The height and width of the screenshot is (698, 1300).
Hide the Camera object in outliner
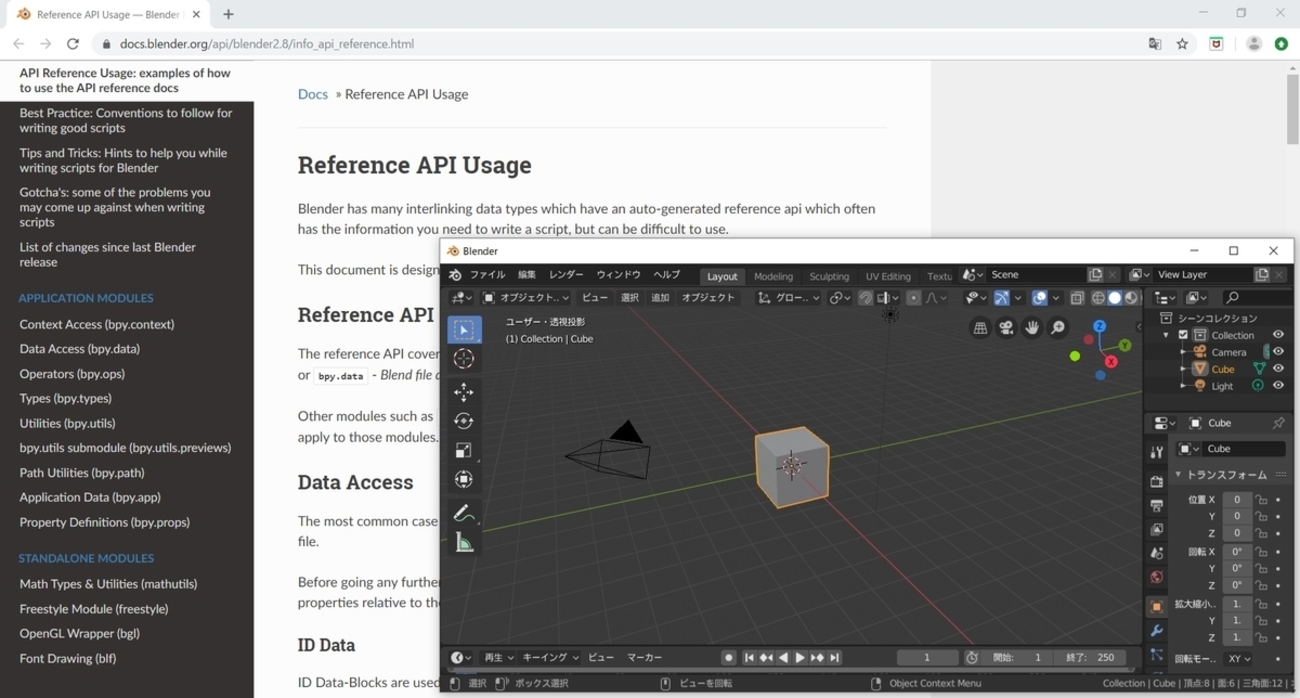[1278, 352]
